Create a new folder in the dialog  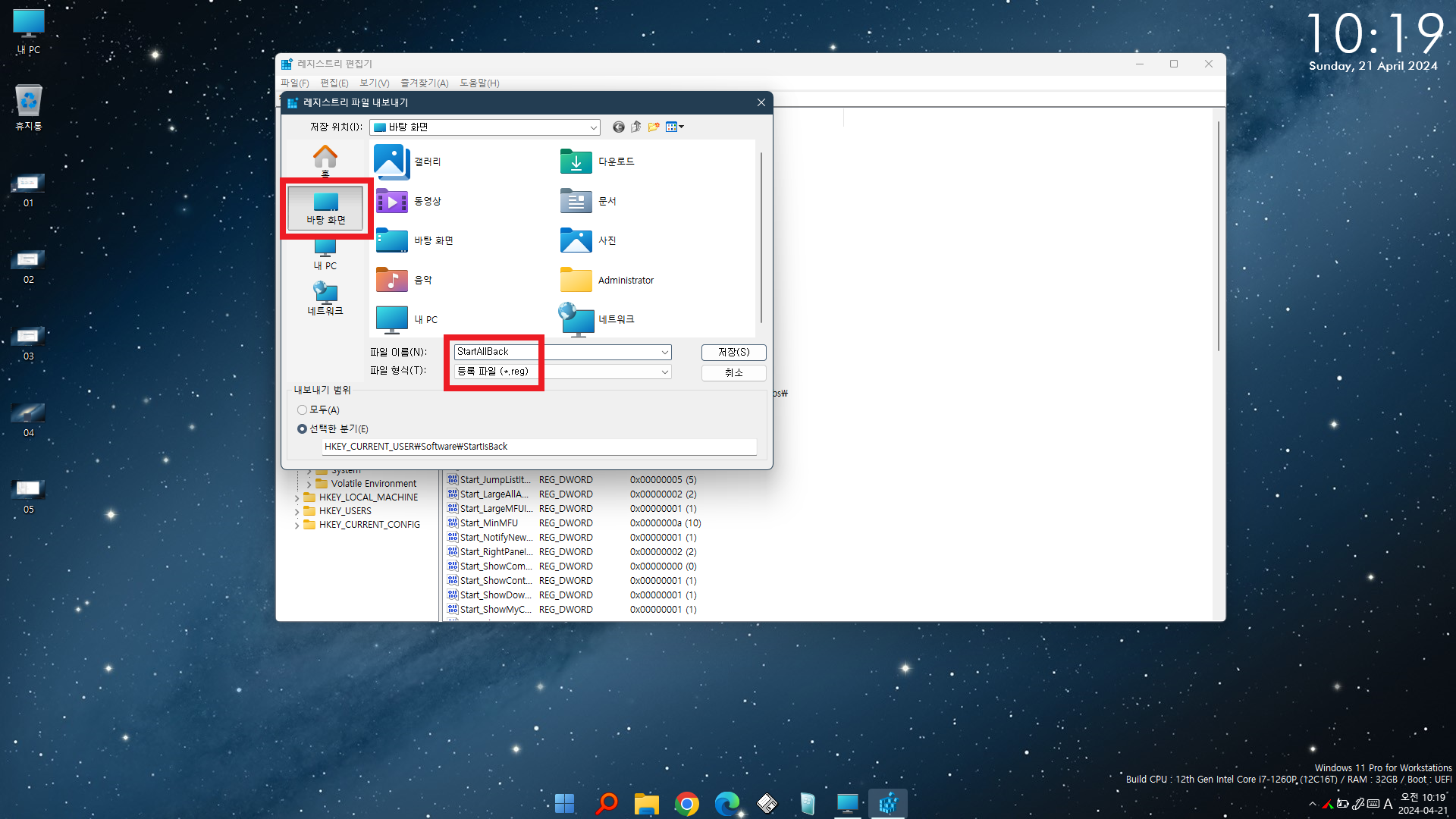pos(654,127)
